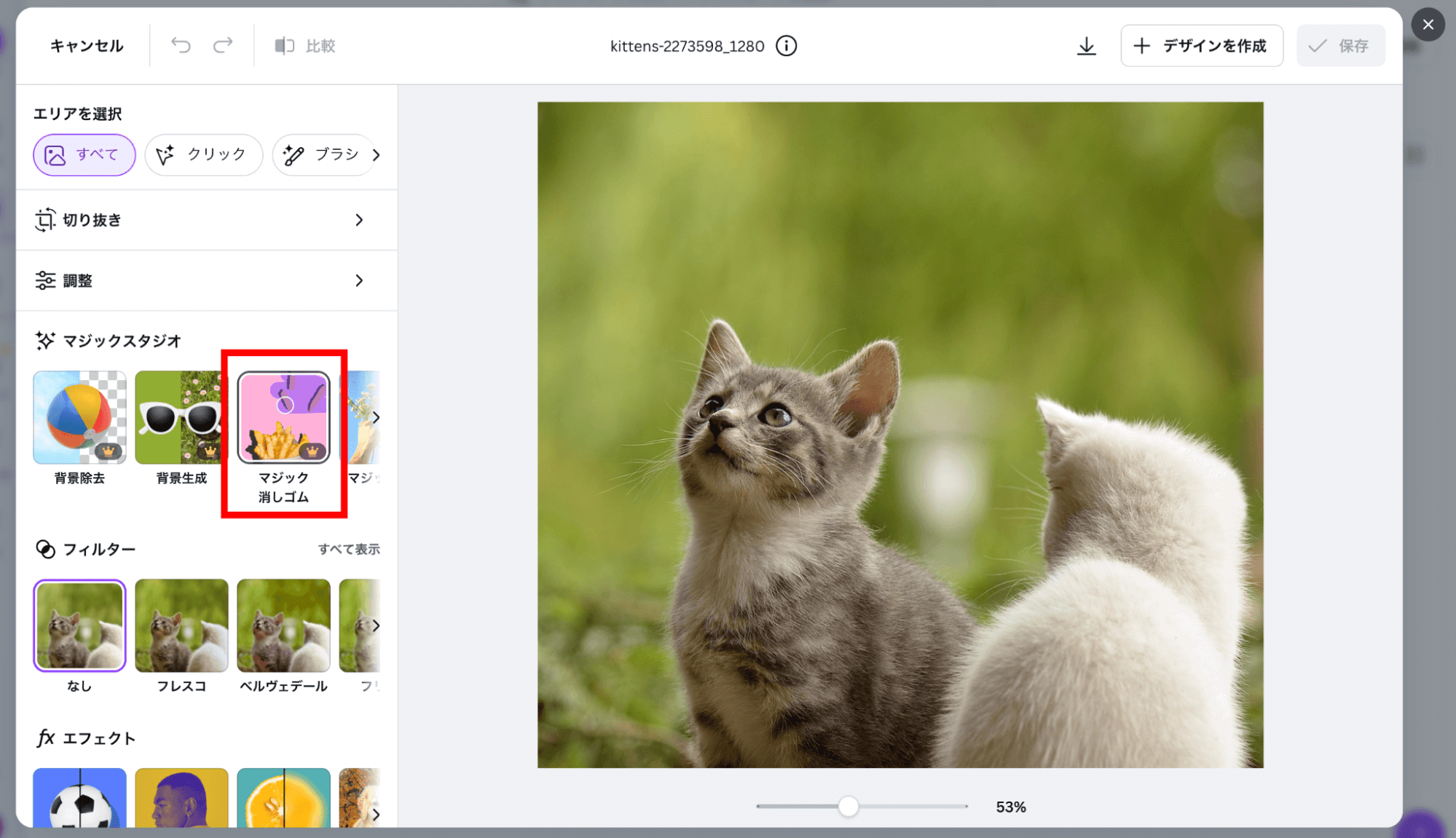
Task: Select the 背景除去 background remover tool
Action: tap(79, 418)
